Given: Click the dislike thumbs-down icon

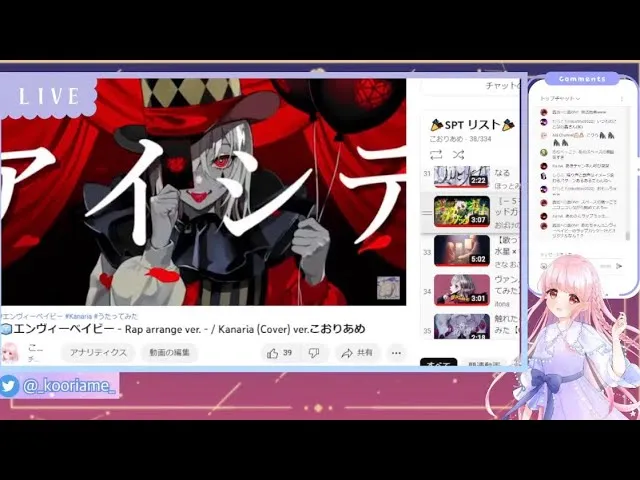Looking at the screenshot, I should pyautogui.click(x=314, y=353).
